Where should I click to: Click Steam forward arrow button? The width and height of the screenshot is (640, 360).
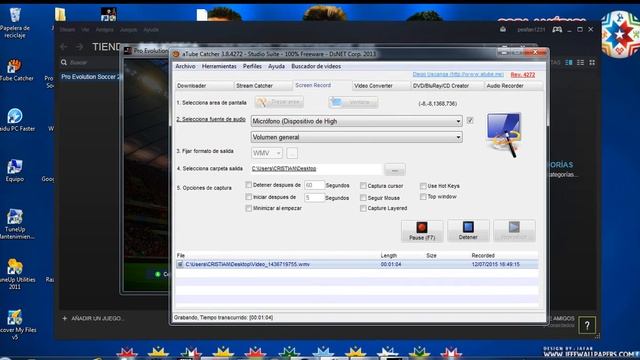point(79,47)
